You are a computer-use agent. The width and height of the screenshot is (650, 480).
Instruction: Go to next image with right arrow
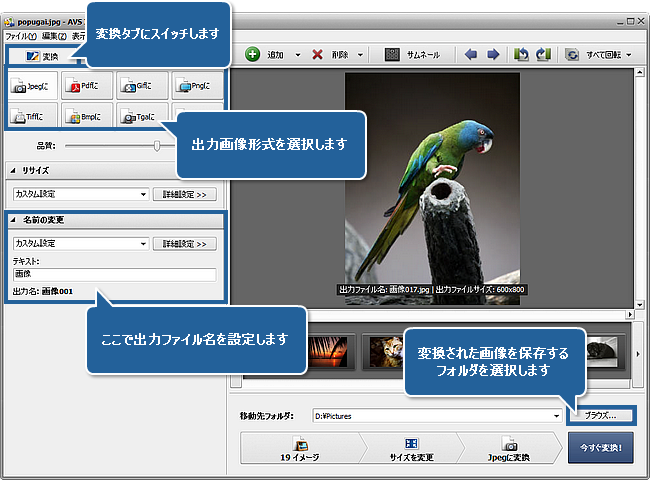point(492,54)
